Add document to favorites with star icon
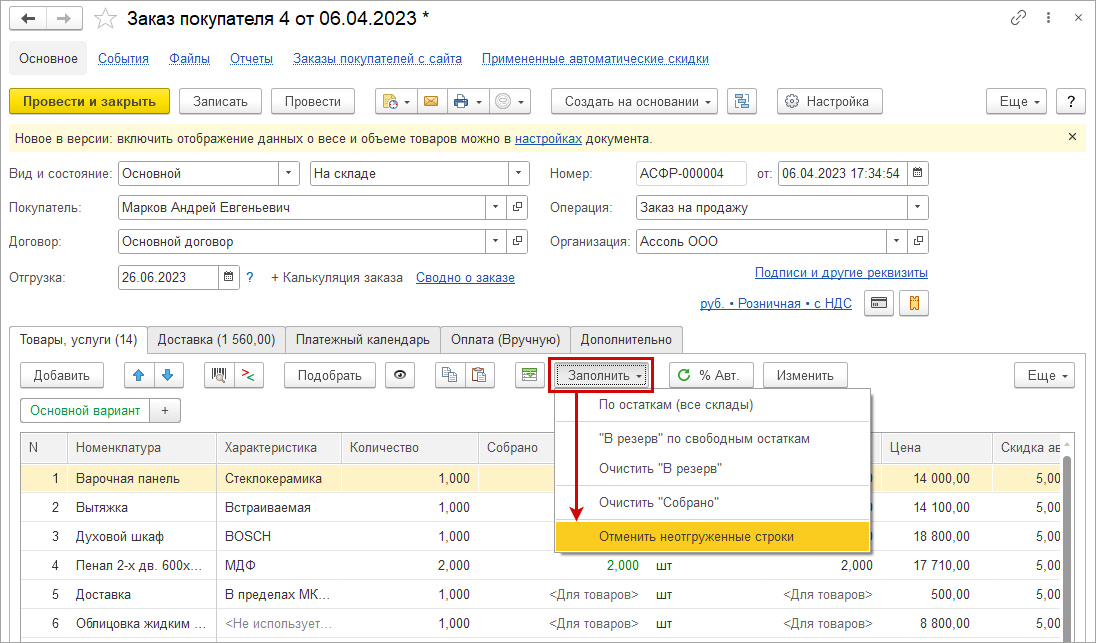Image resolution: width=1096 pixels, height=643 pixels. tap(105, 19)
